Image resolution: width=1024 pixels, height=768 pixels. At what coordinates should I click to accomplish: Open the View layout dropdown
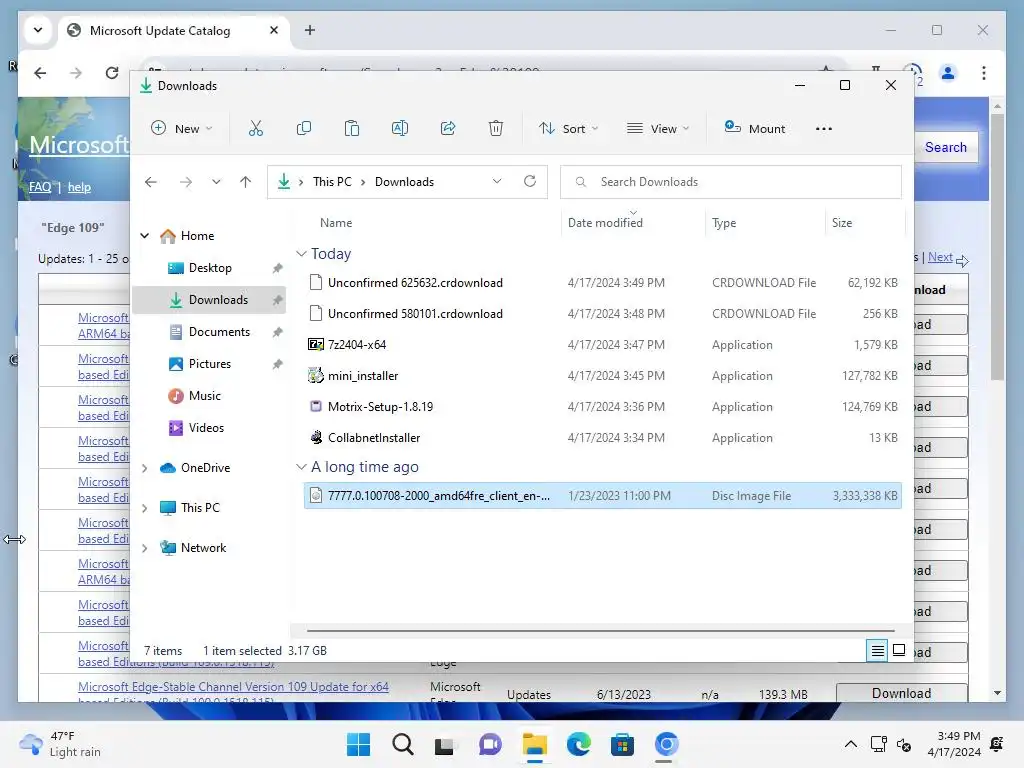(x=658, y=129)
